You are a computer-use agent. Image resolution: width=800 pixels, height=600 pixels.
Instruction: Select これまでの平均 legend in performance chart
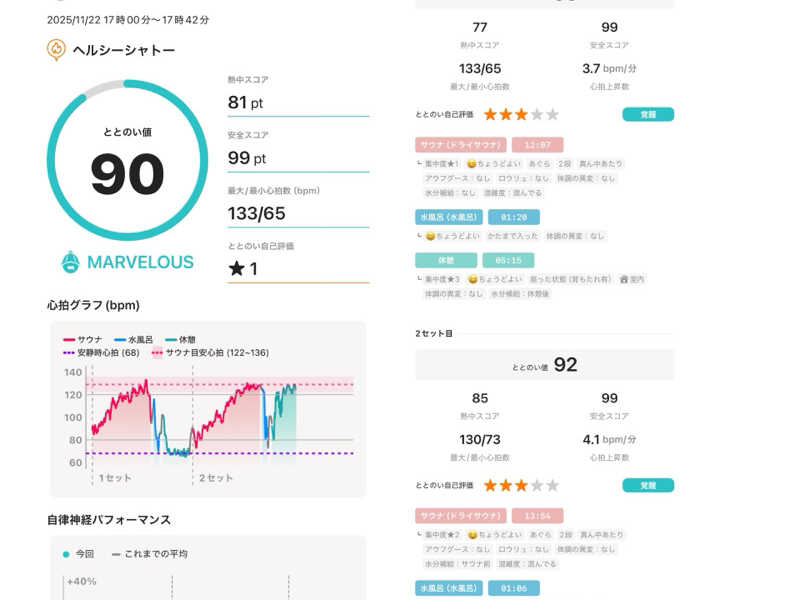point(149,553)
